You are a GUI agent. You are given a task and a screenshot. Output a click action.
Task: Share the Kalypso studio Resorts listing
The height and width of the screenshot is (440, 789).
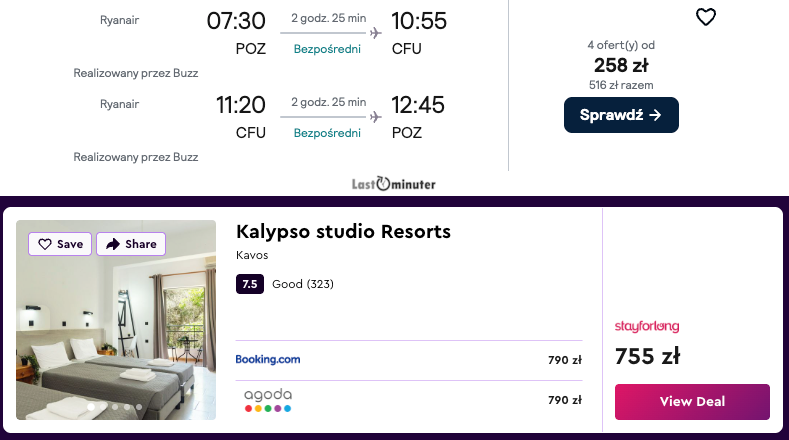click(x=131, y=244)
